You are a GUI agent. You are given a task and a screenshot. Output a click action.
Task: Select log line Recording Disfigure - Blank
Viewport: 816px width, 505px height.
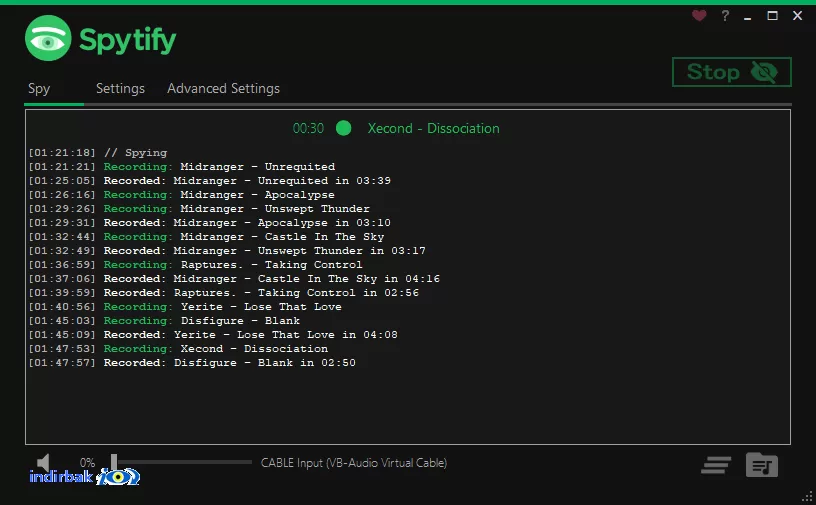click(x=164, y=321)
